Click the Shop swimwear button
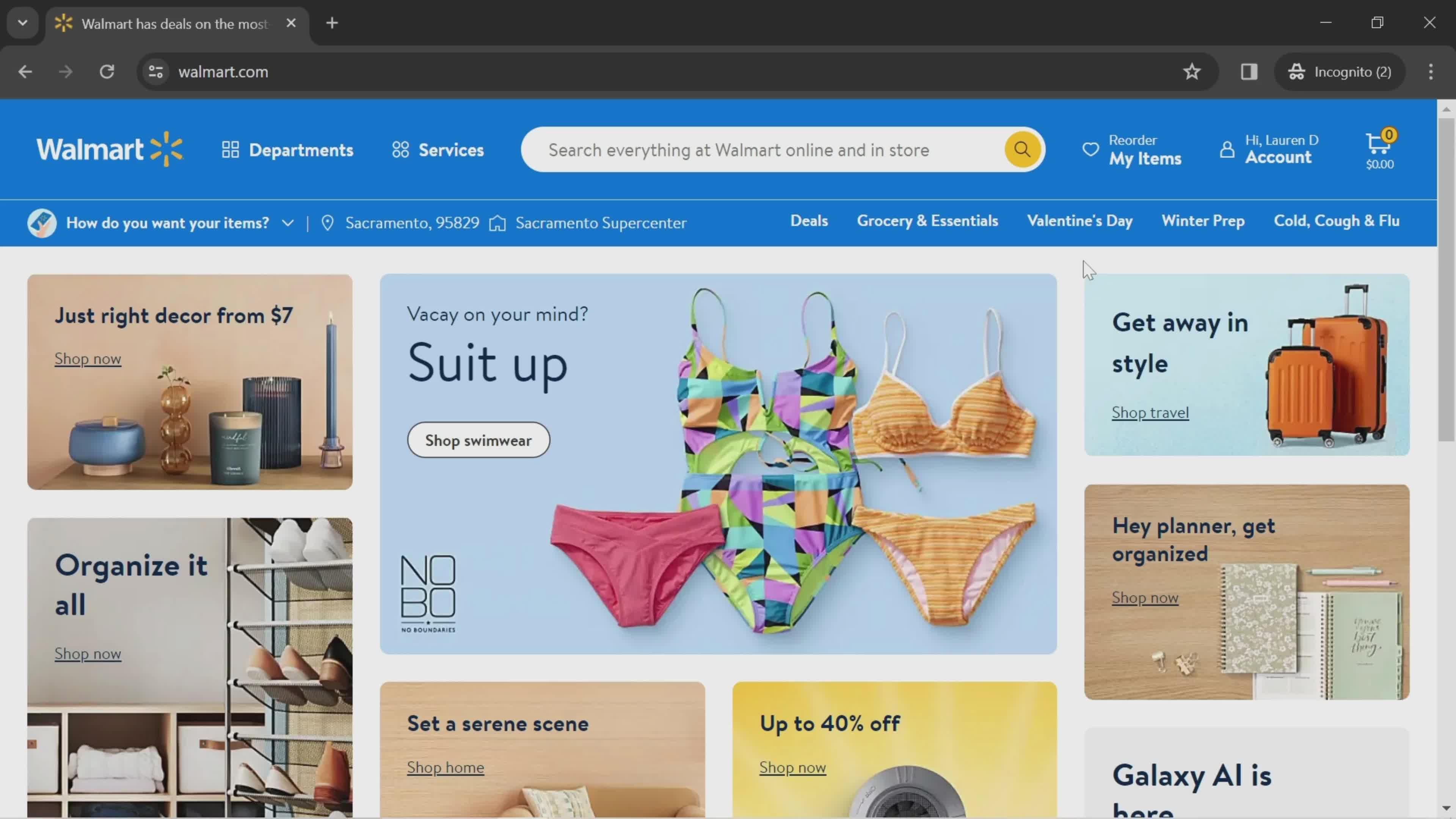Screen dimensions: 1456x819 coord(478,439)
